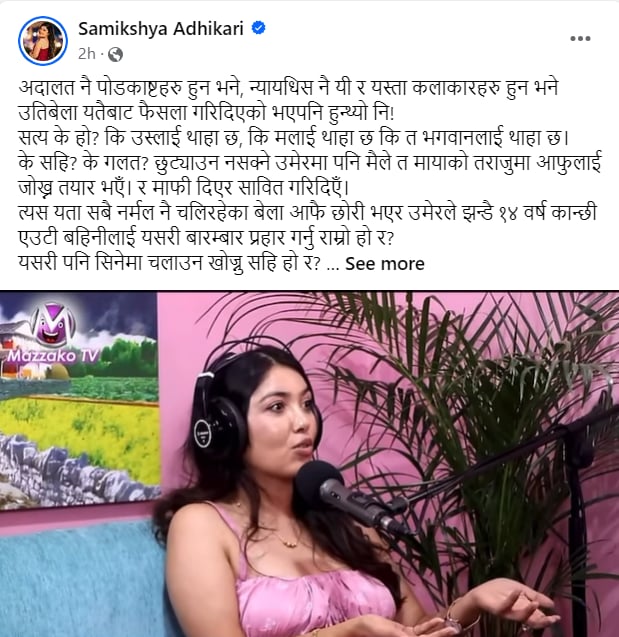Open the three-dot post options menu

click(580, 39)
